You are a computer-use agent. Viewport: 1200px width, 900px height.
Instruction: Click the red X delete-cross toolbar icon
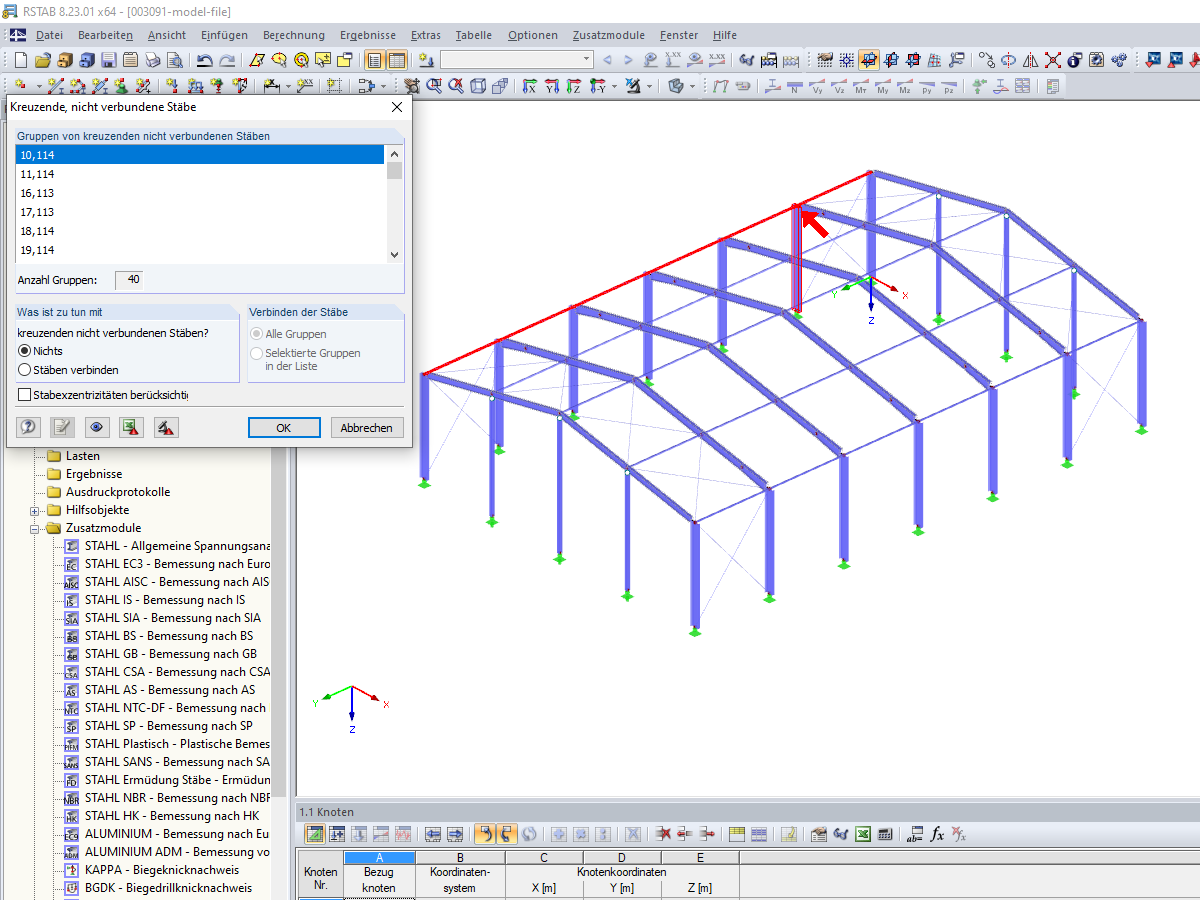(x=1053, y=60)
